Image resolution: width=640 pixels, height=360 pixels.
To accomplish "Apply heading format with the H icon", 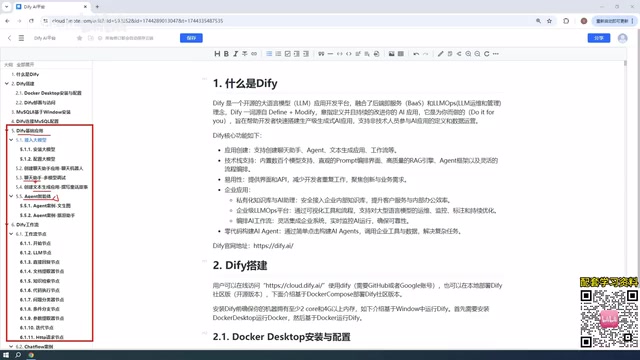I will (217, 54).
